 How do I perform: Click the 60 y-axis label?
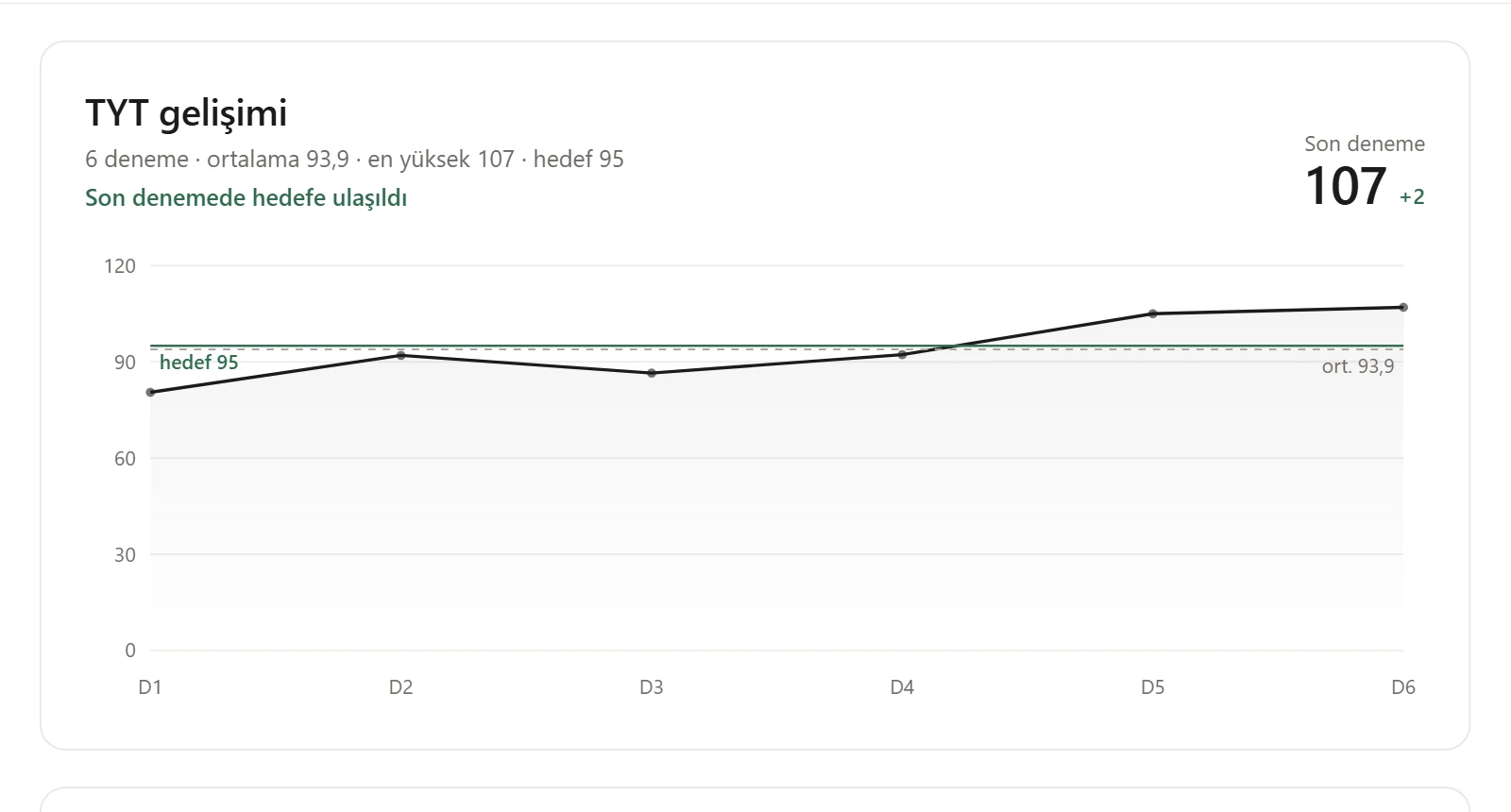coord(126,458)
